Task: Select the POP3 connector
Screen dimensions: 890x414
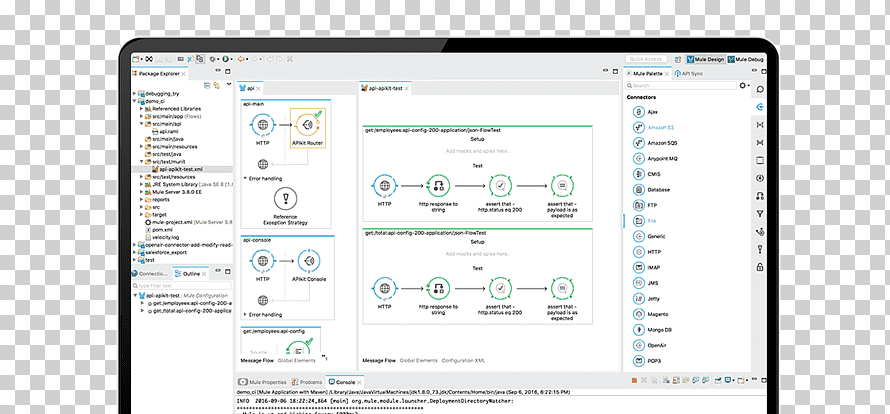Action: click(x=647, y=361)
